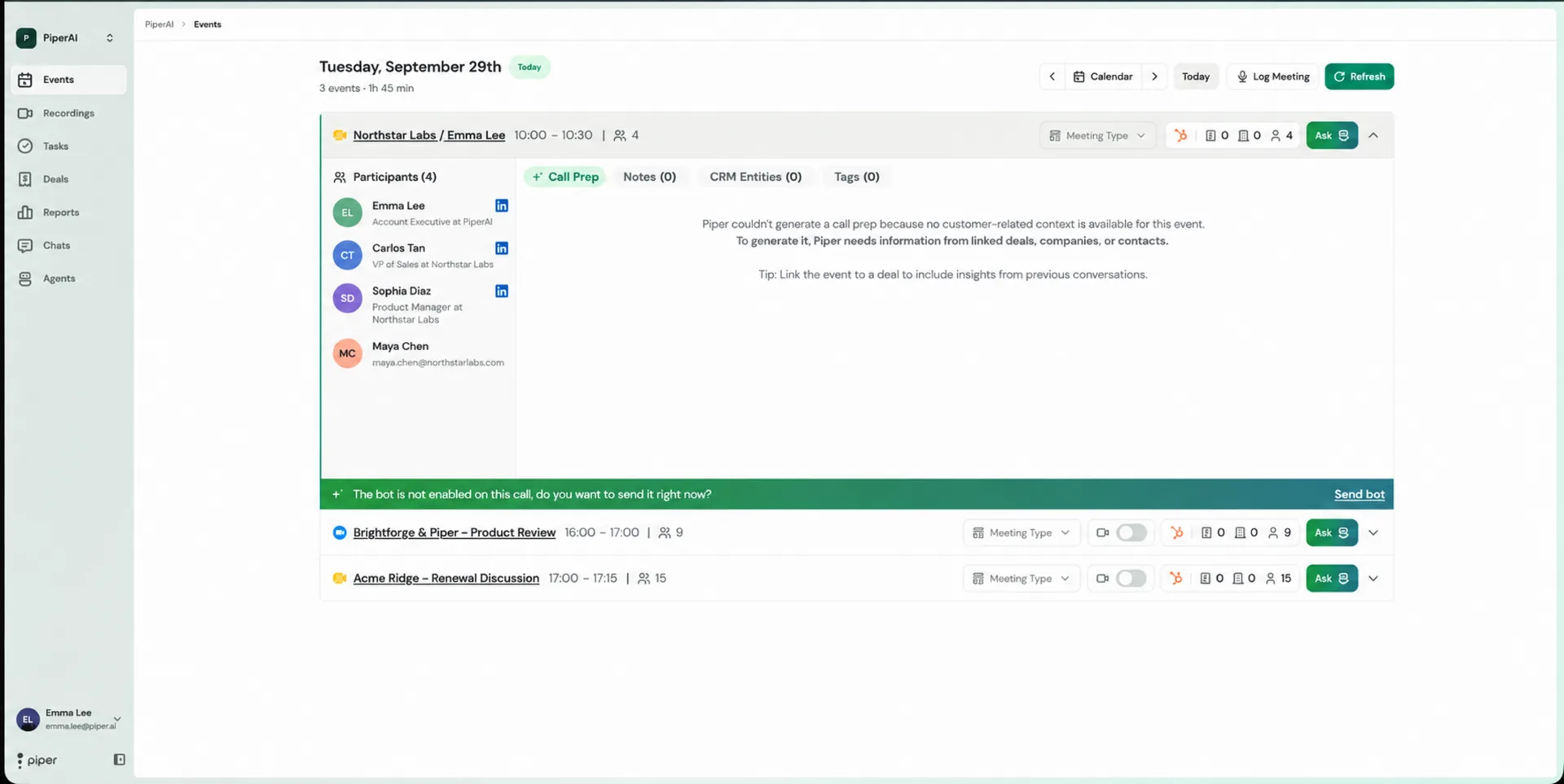This screenshot has width=1564, height=784.
Task: Open Emma Lee user account menu
Action: pos(69,719)
